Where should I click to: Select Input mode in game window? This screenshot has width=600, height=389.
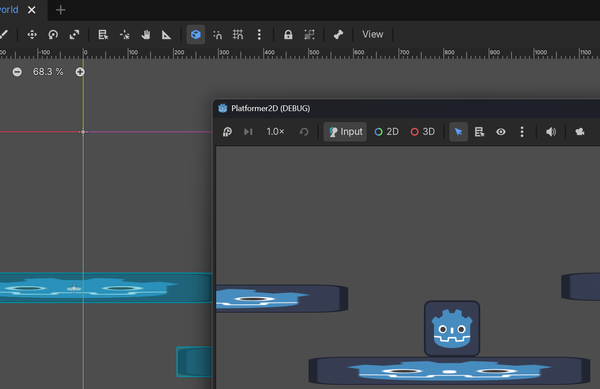(x=346, y=132)
